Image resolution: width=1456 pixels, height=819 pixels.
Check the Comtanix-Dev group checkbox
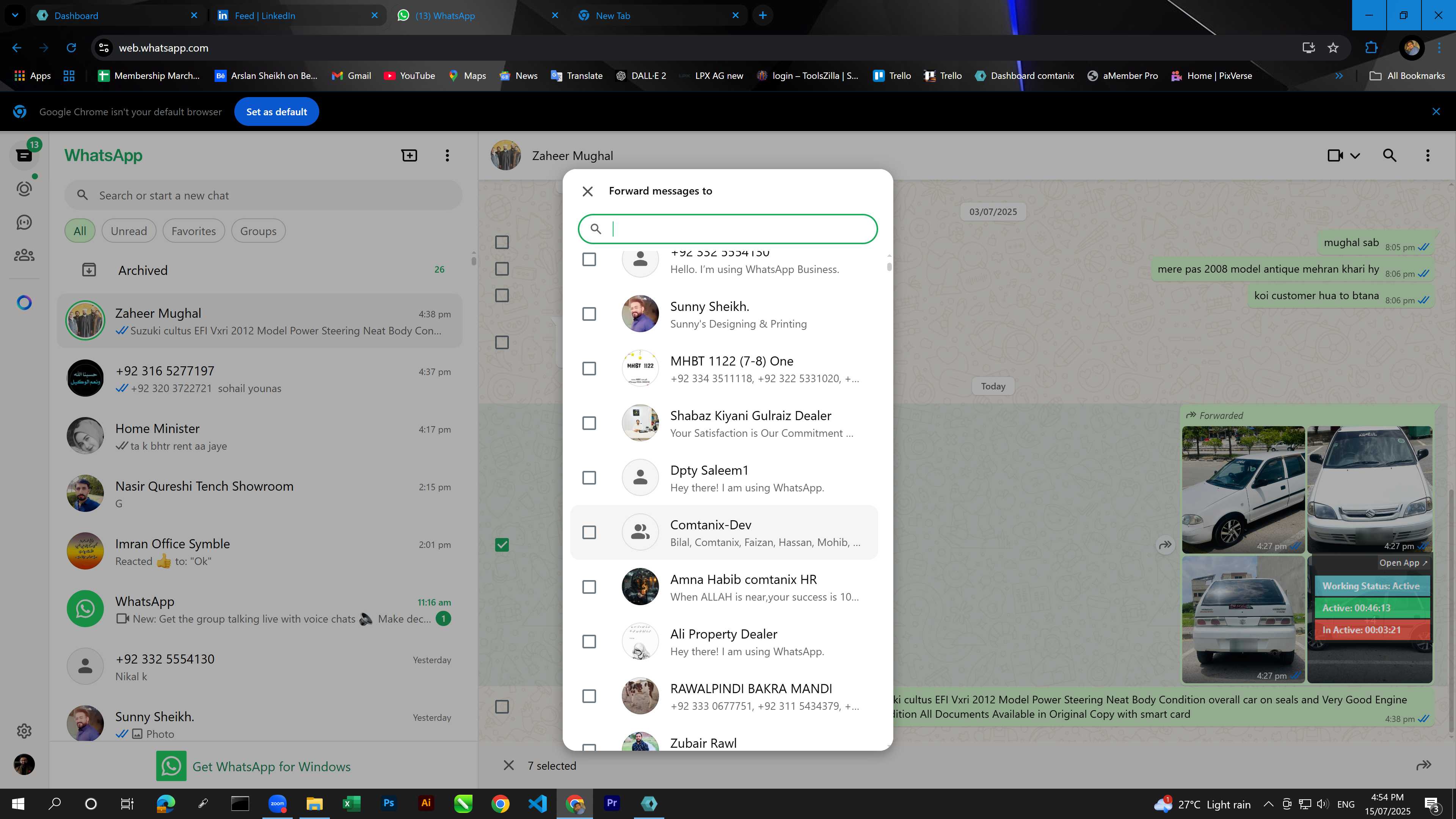tap(589, 532)
